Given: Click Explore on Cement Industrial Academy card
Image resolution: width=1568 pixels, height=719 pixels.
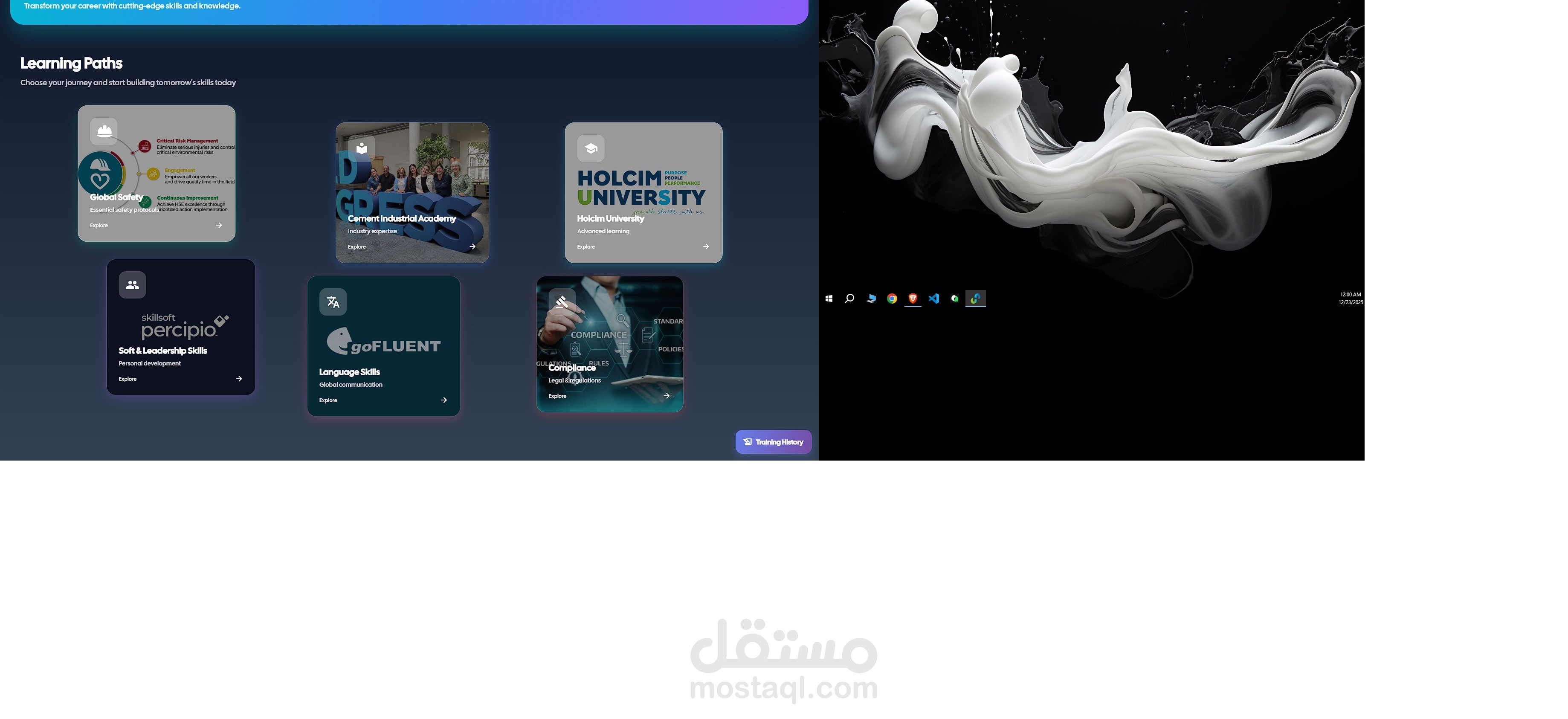Looking at the screenshot, I should tap(356, 246).
